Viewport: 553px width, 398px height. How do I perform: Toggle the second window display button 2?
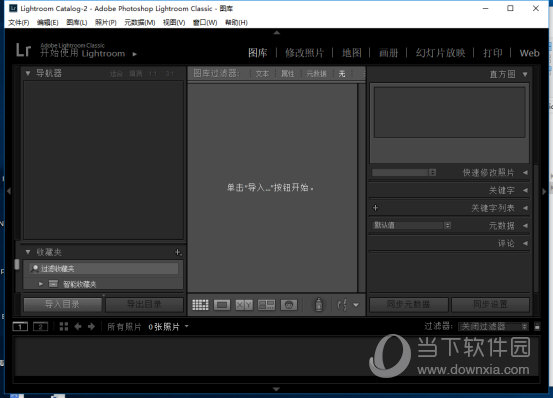(x=40, y=327)
